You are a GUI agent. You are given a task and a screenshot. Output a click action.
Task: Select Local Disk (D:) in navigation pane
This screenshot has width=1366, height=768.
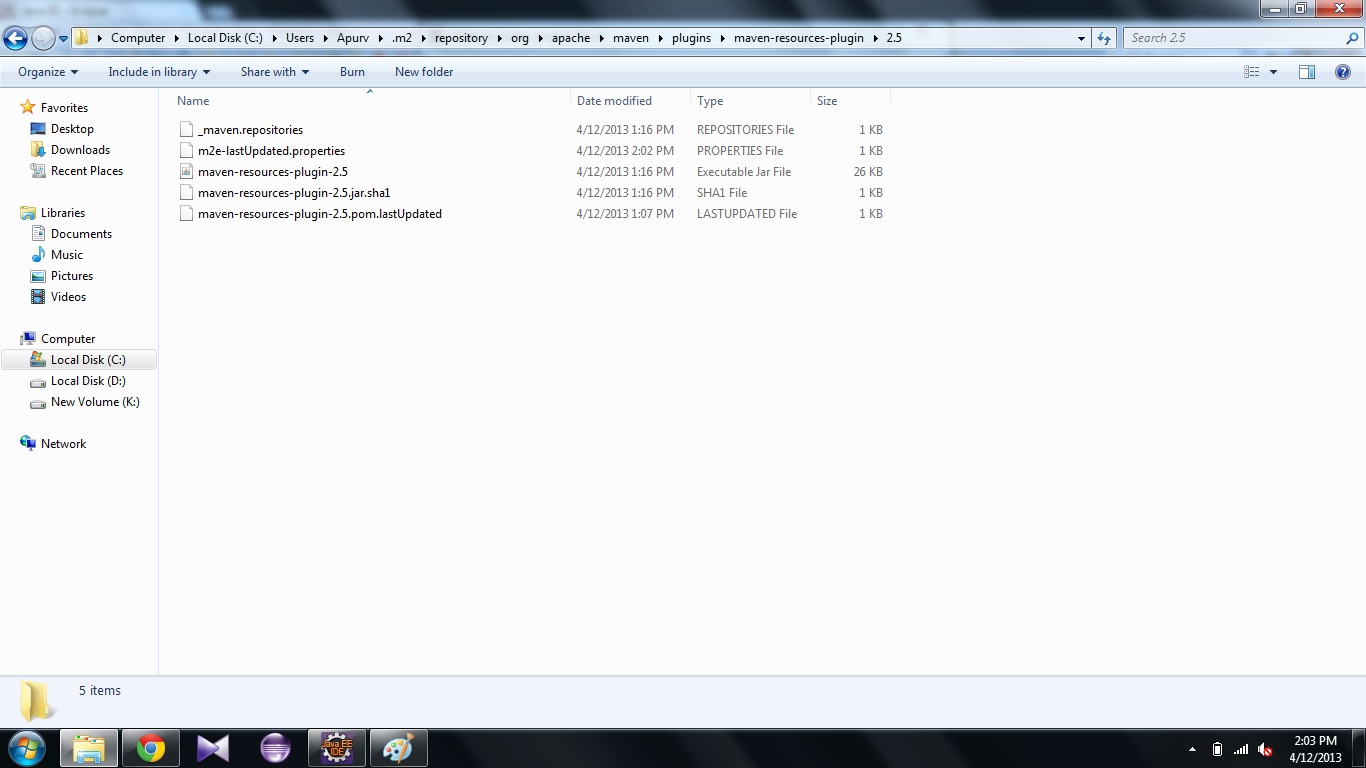(88, 381)
